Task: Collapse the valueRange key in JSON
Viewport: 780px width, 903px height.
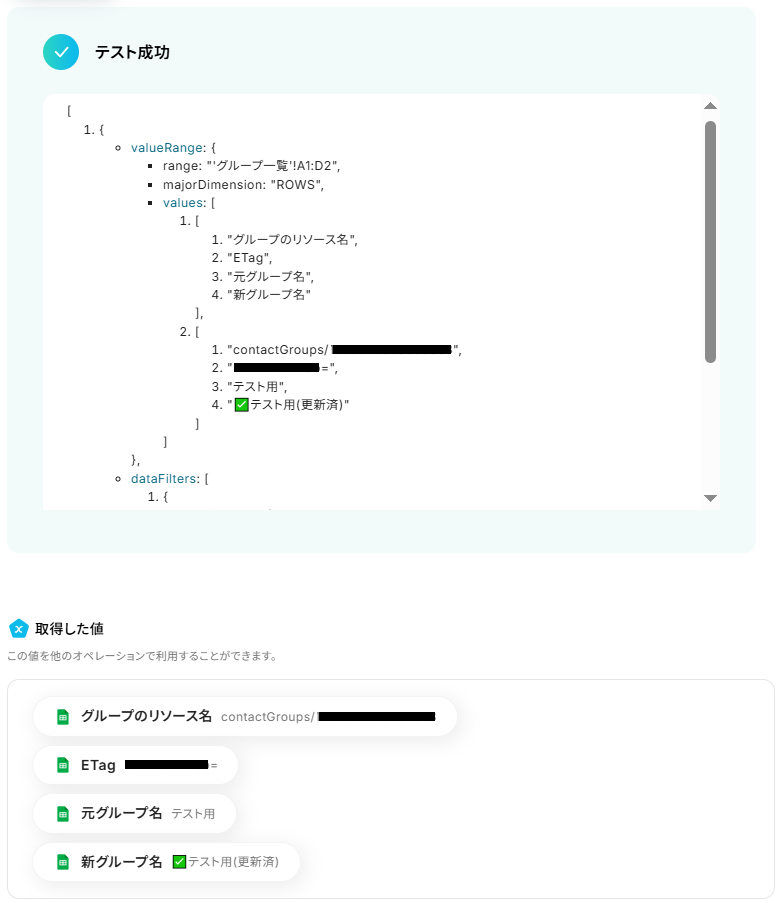Action: (166, 148)
